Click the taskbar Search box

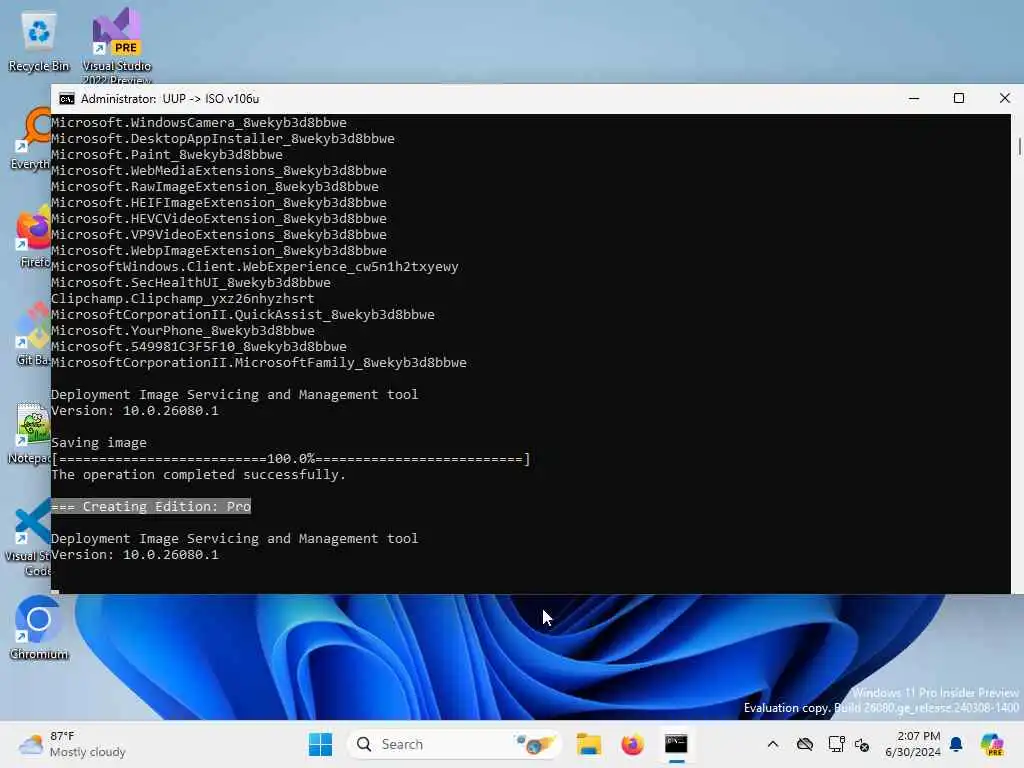point(454,744)
